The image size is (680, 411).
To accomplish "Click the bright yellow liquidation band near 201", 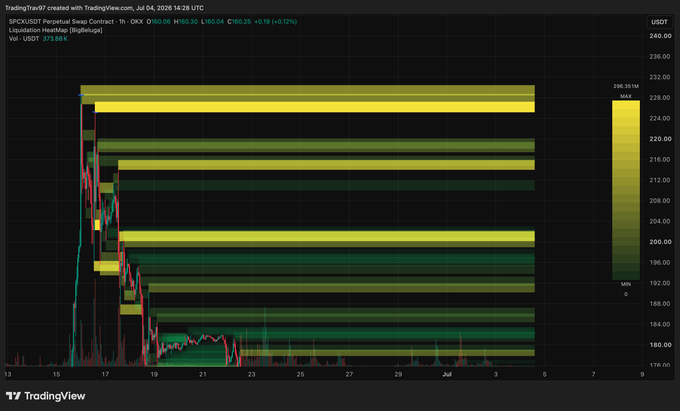I will 327,236.
